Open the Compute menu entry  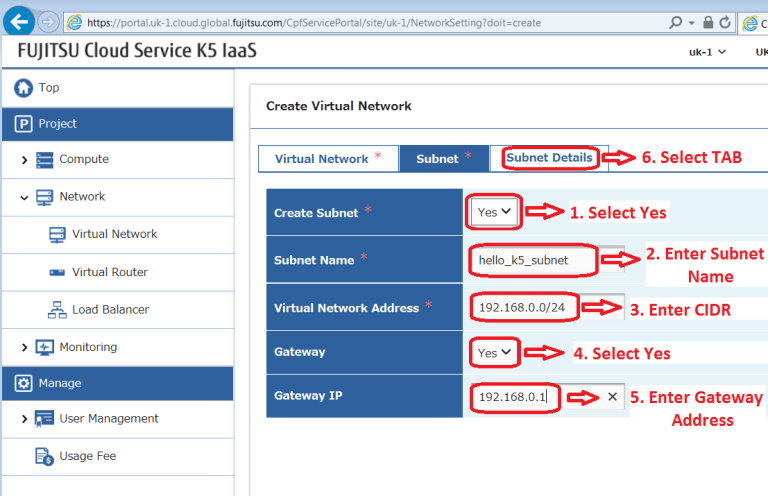tap(84, 159)
